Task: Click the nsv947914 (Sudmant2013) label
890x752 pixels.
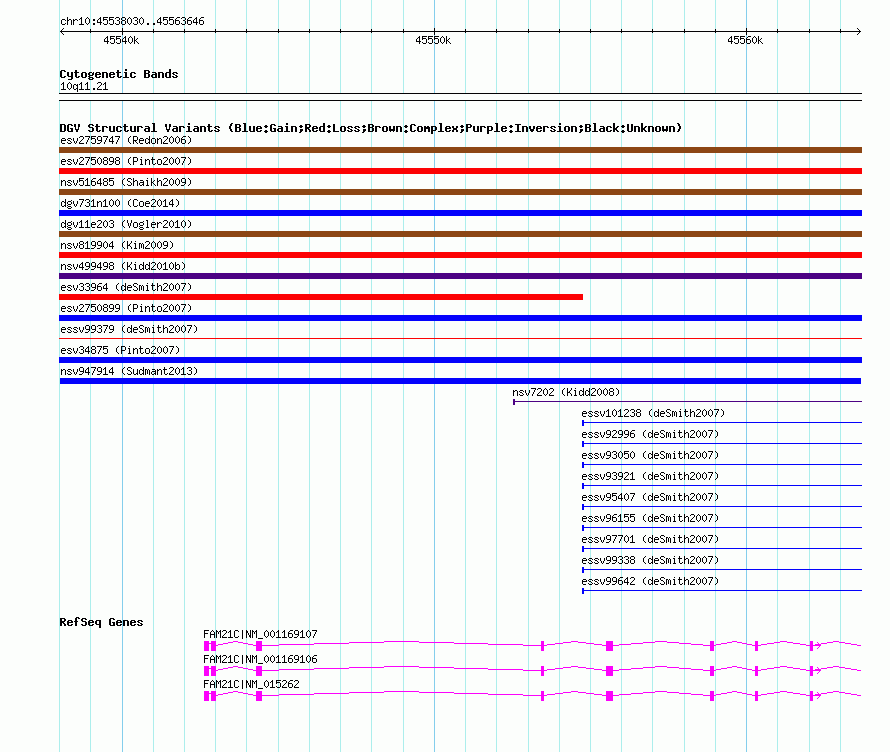Action: click(x=129, y=371)
